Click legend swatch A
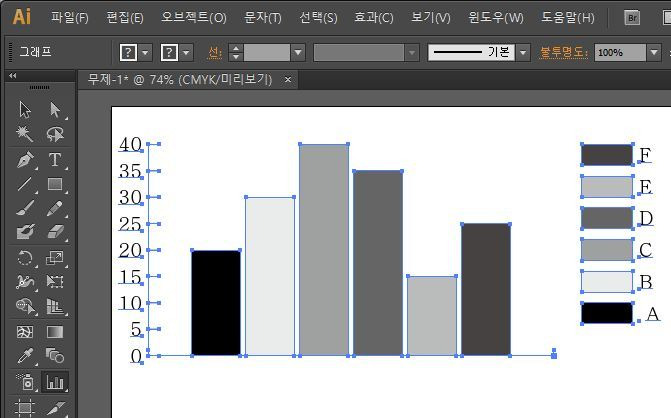This screenshot has height=418, width=671. click(x=607, y=313)
